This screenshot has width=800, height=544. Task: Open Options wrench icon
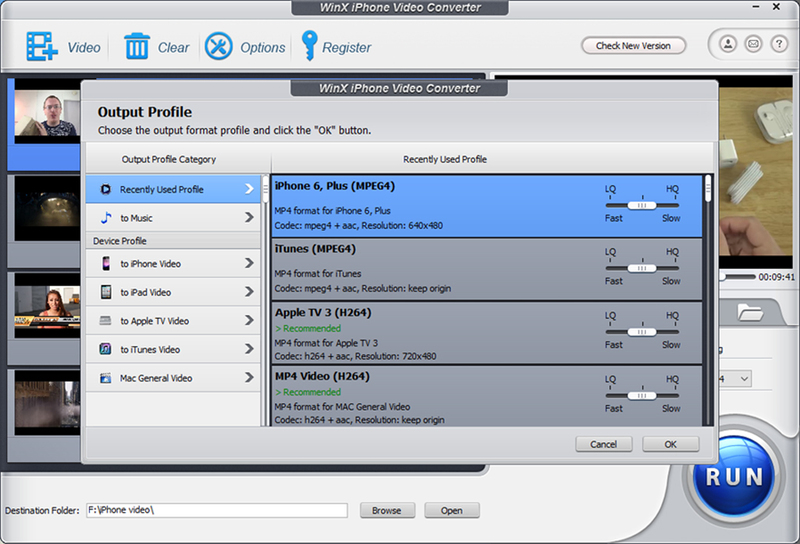[x=218, y=46]
